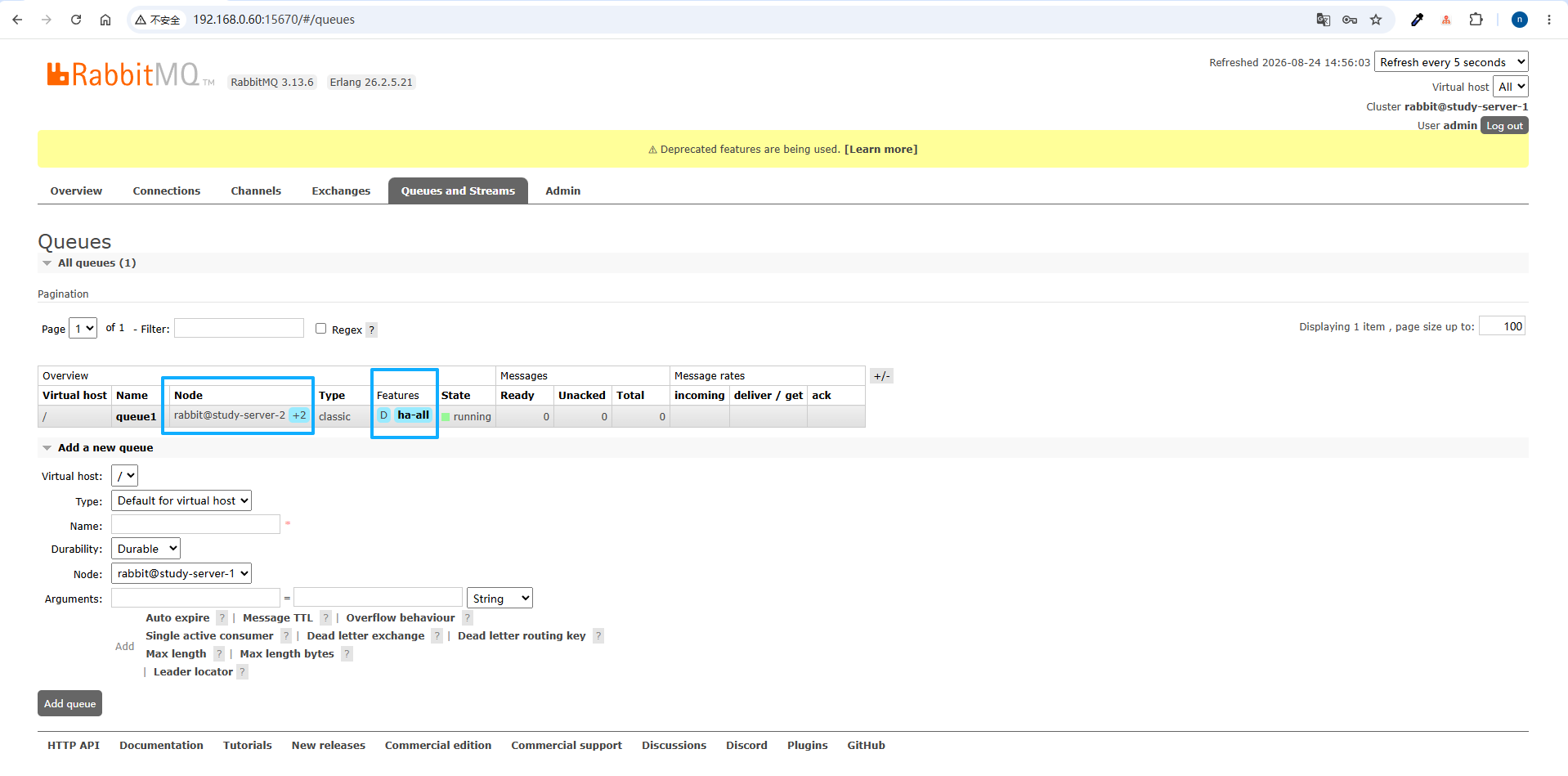This screenshot has width=1568, height=776.
Task: Click the profile avatar icon
Action: pos(1520,20)
